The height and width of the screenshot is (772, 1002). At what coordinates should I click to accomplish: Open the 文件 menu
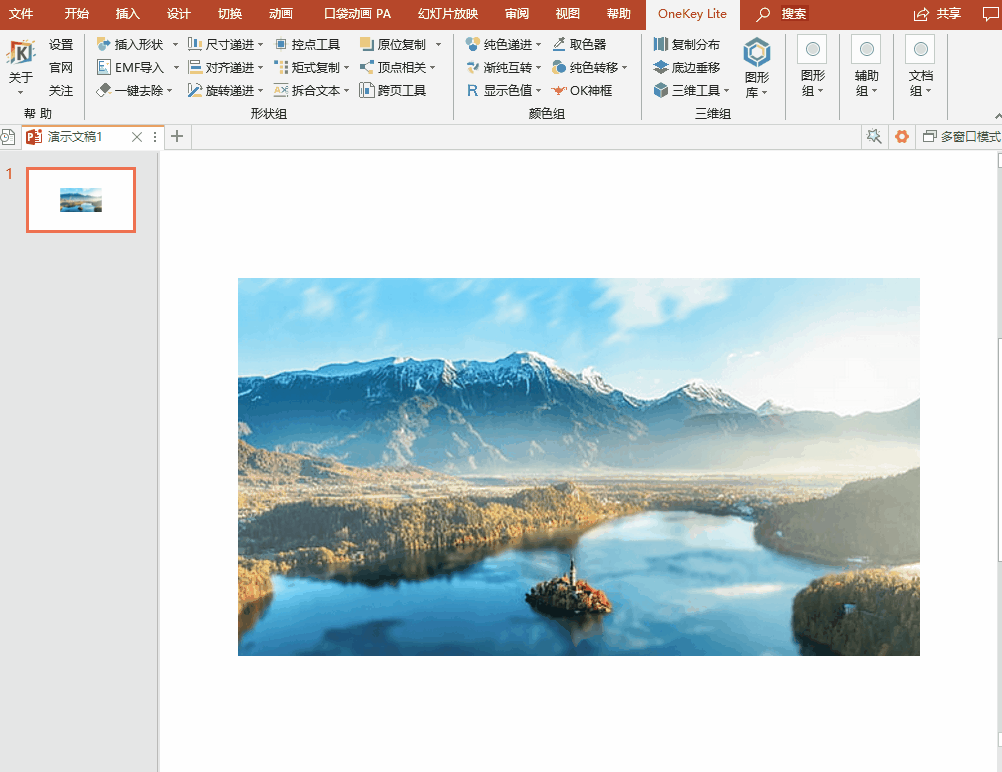[20, 14]
